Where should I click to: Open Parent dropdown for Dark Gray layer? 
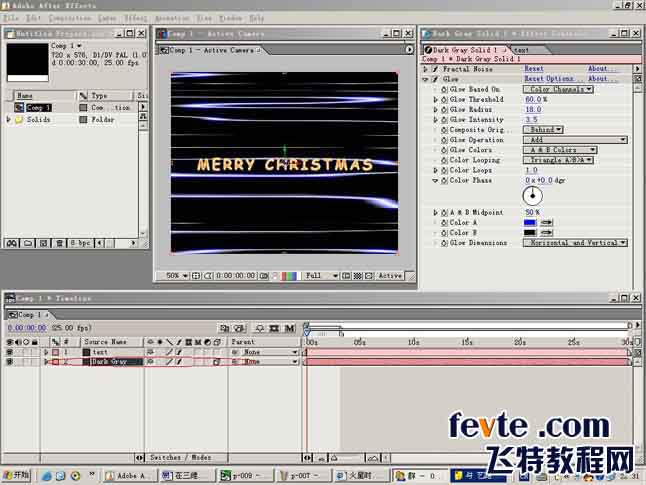[269, 362]
